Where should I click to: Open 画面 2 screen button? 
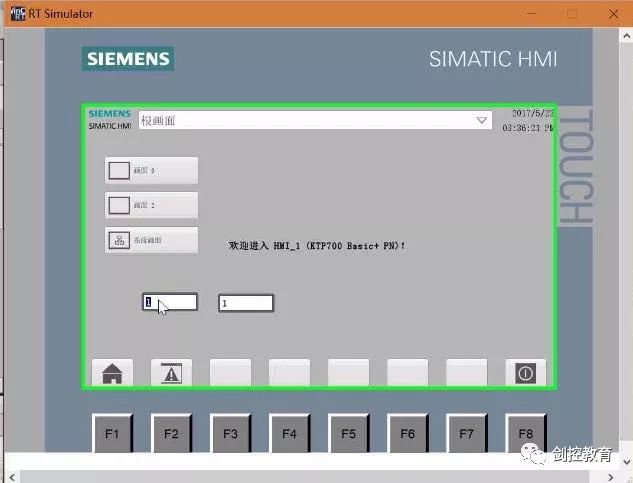point(151,205)
